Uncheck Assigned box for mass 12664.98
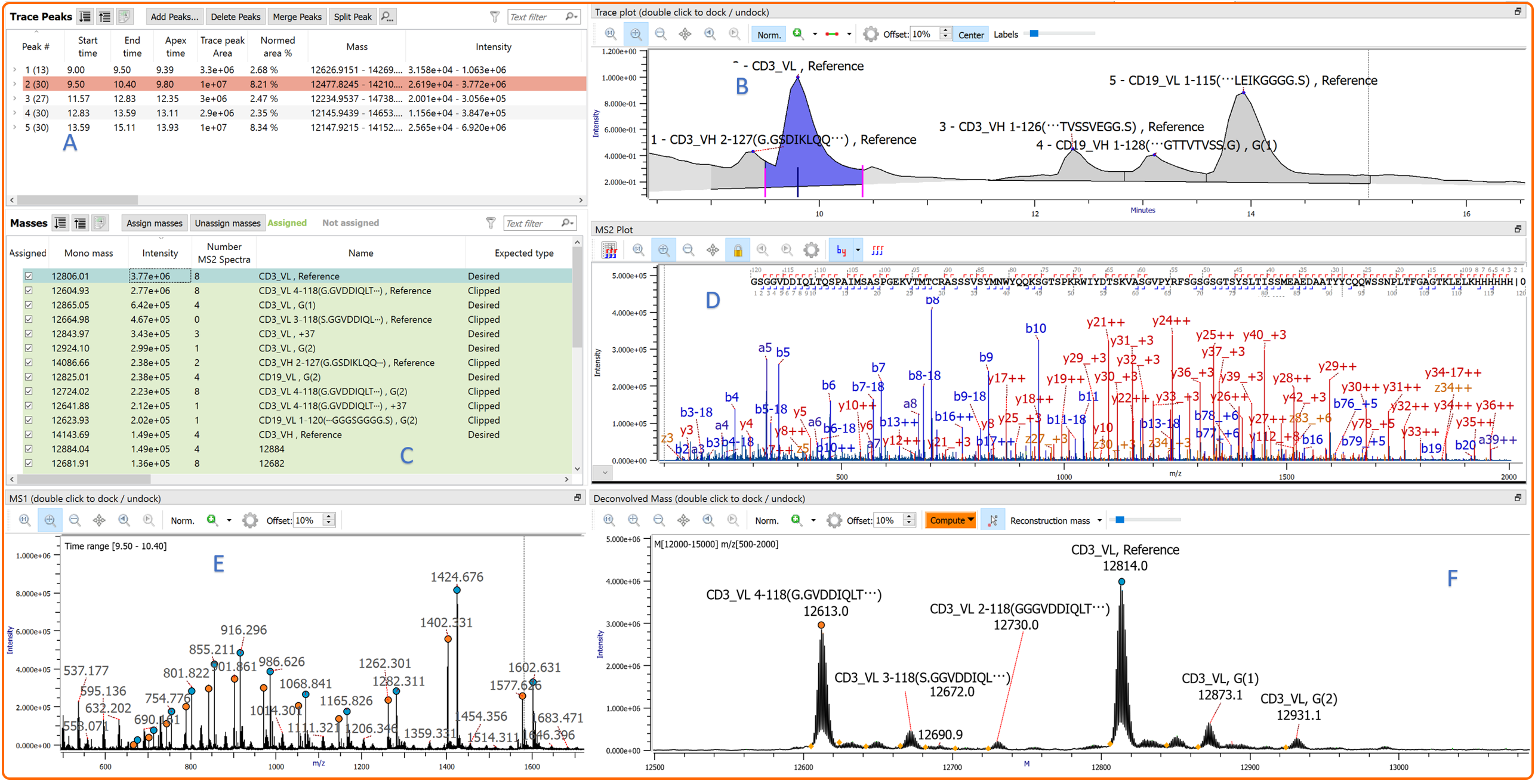This screenshot has width=1538, height=784. (x=29, y=319)
